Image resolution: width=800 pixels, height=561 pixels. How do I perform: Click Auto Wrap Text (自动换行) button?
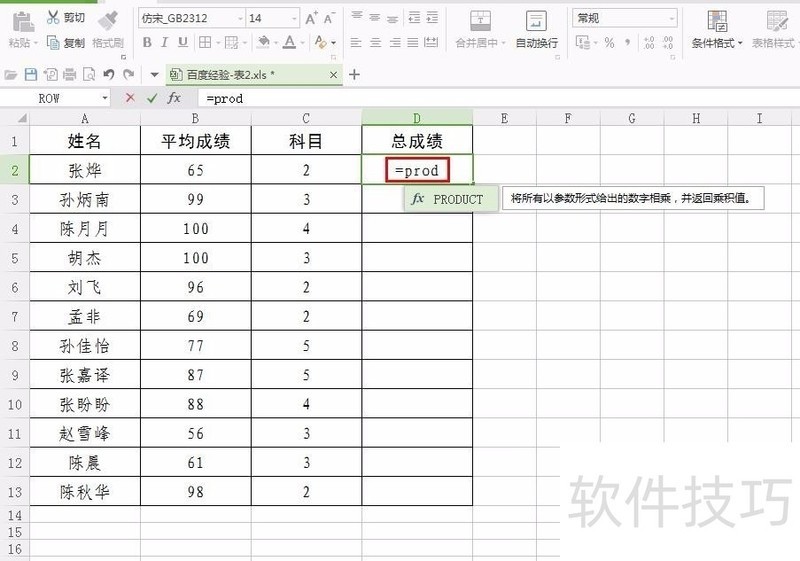coord(536,30)
